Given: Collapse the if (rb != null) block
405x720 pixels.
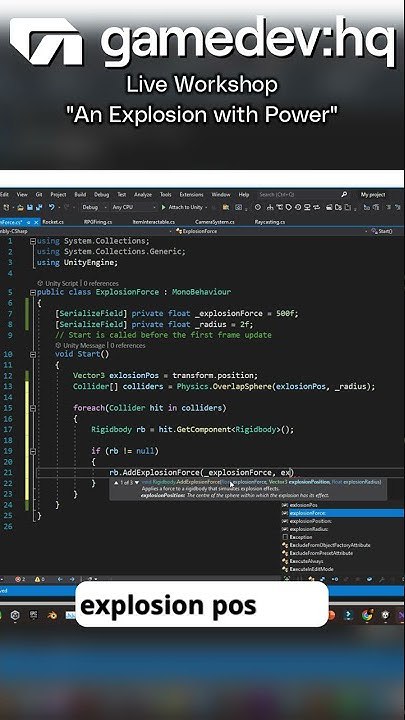Looking at the screenshot, I should pyautogui.click(x=33, y=451).
